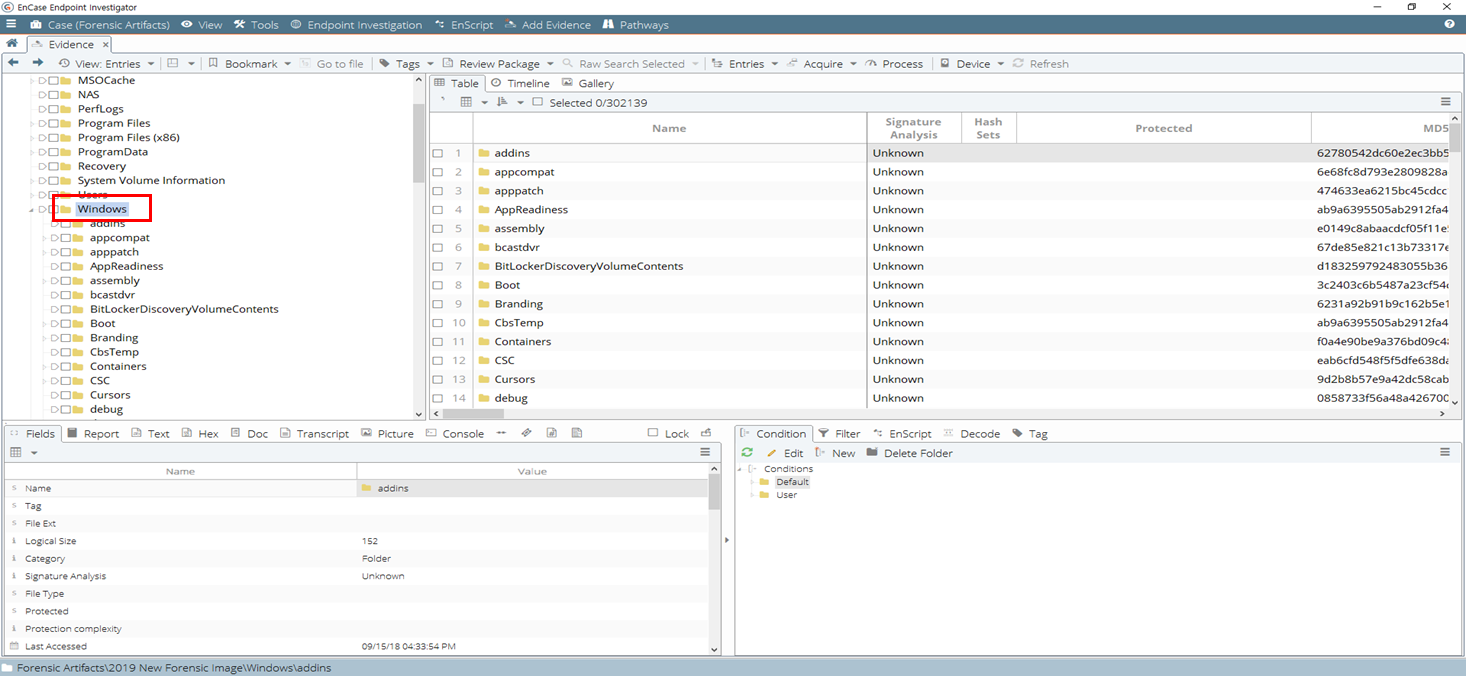Open the Tools menu

(x=256, y=24)
